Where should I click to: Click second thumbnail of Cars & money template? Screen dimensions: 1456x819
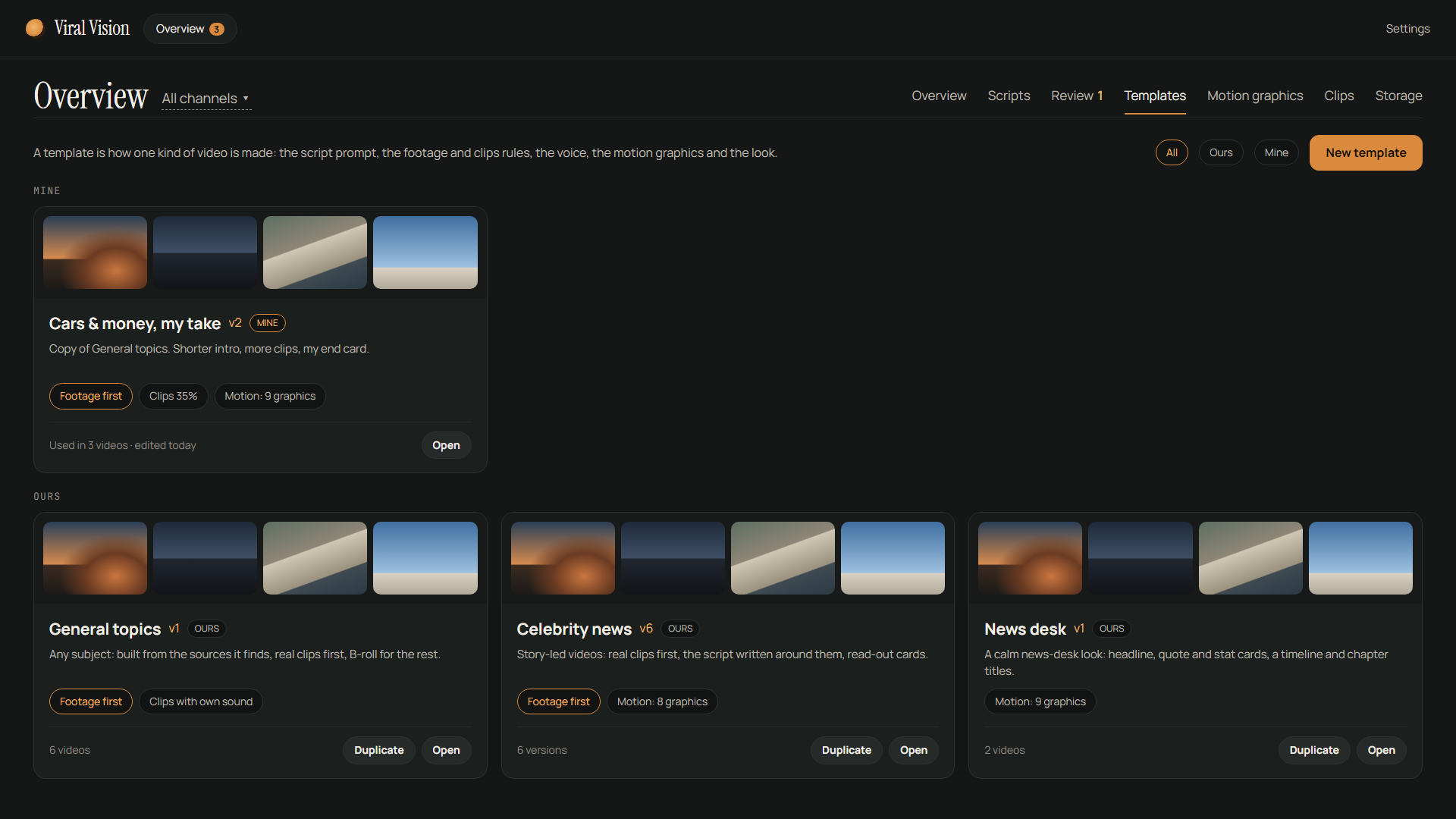(205, 253)
